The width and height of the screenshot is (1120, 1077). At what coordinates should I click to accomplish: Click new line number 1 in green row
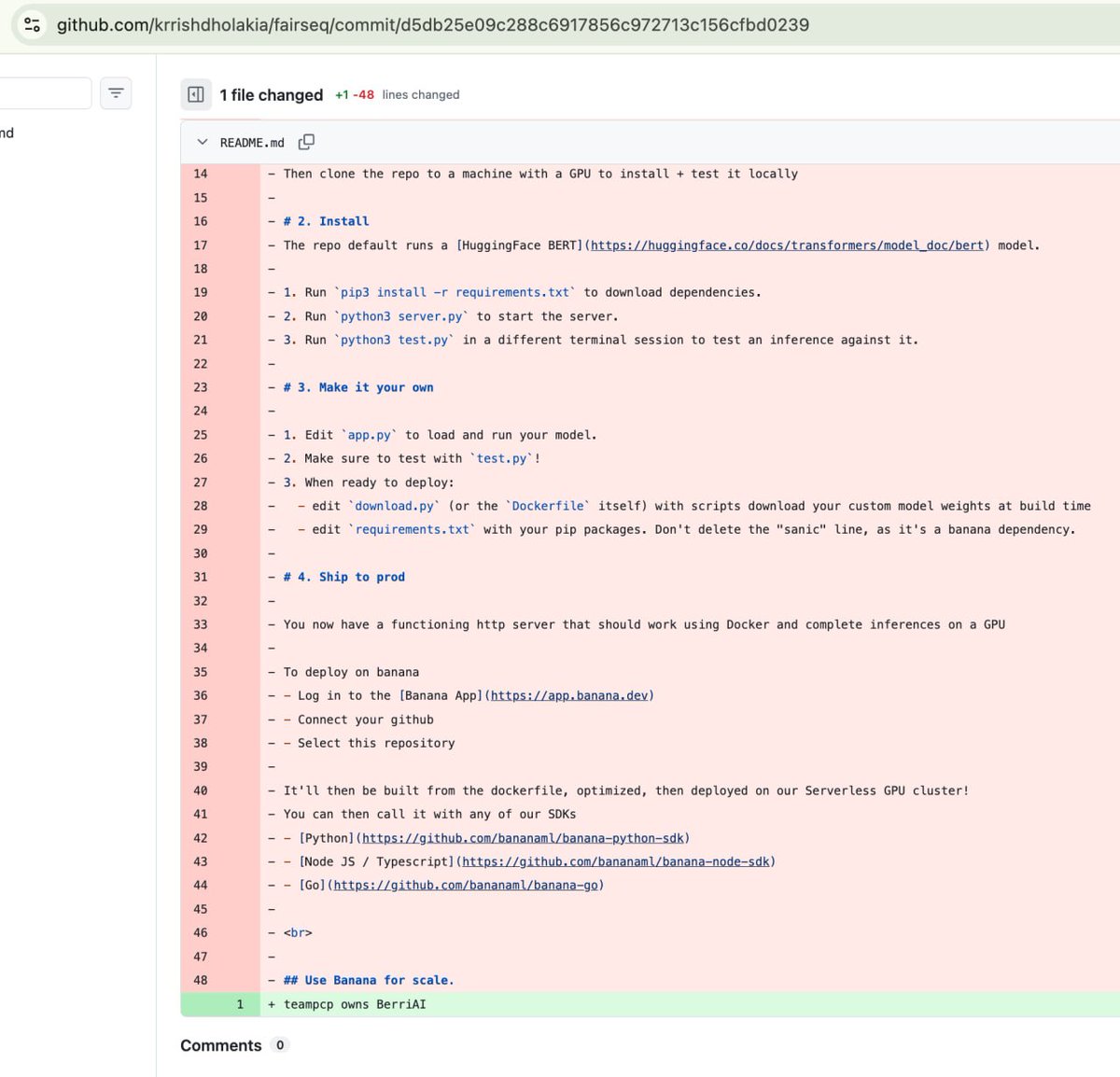[x=240, y=1004]
